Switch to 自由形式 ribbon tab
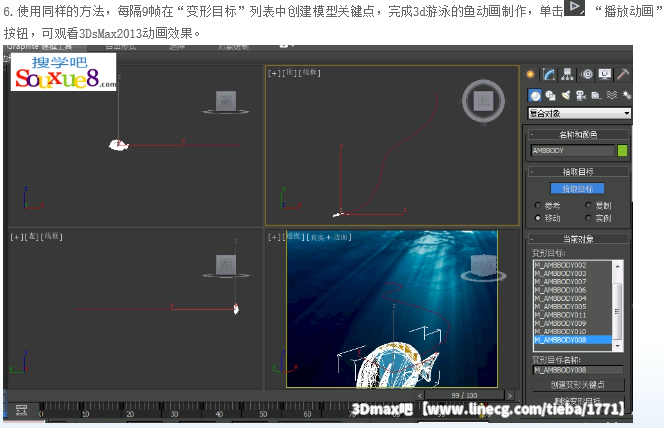Screen dimensions: 664x428 (121, 47)
